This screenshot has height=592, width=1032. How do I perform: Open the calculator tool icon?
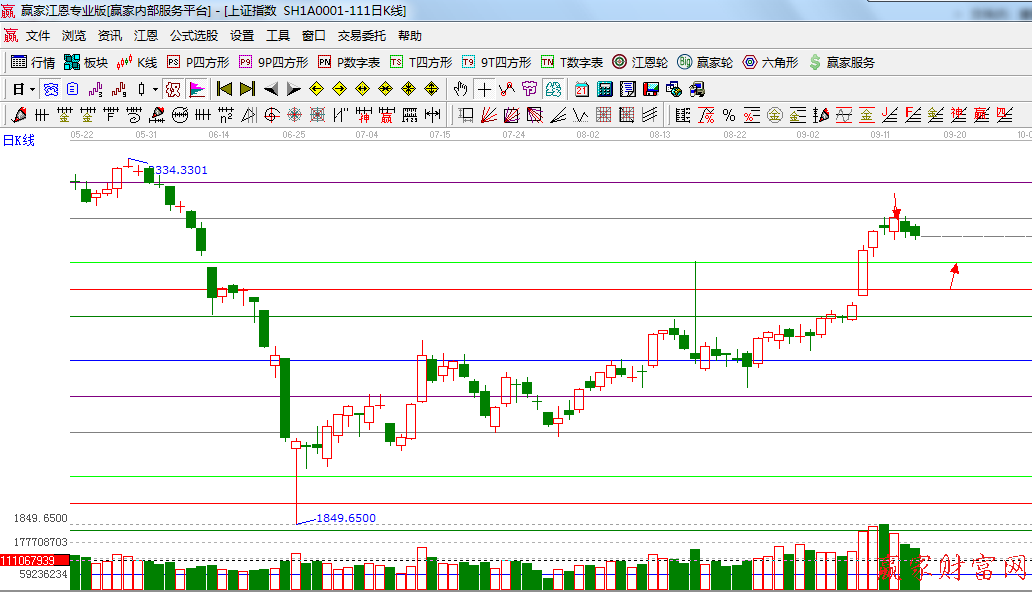click(604, 89)
